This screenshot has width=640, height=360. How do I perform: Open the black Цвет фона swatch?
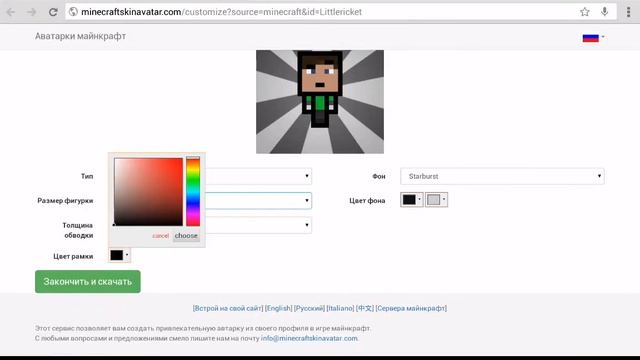tap(411, 200)
